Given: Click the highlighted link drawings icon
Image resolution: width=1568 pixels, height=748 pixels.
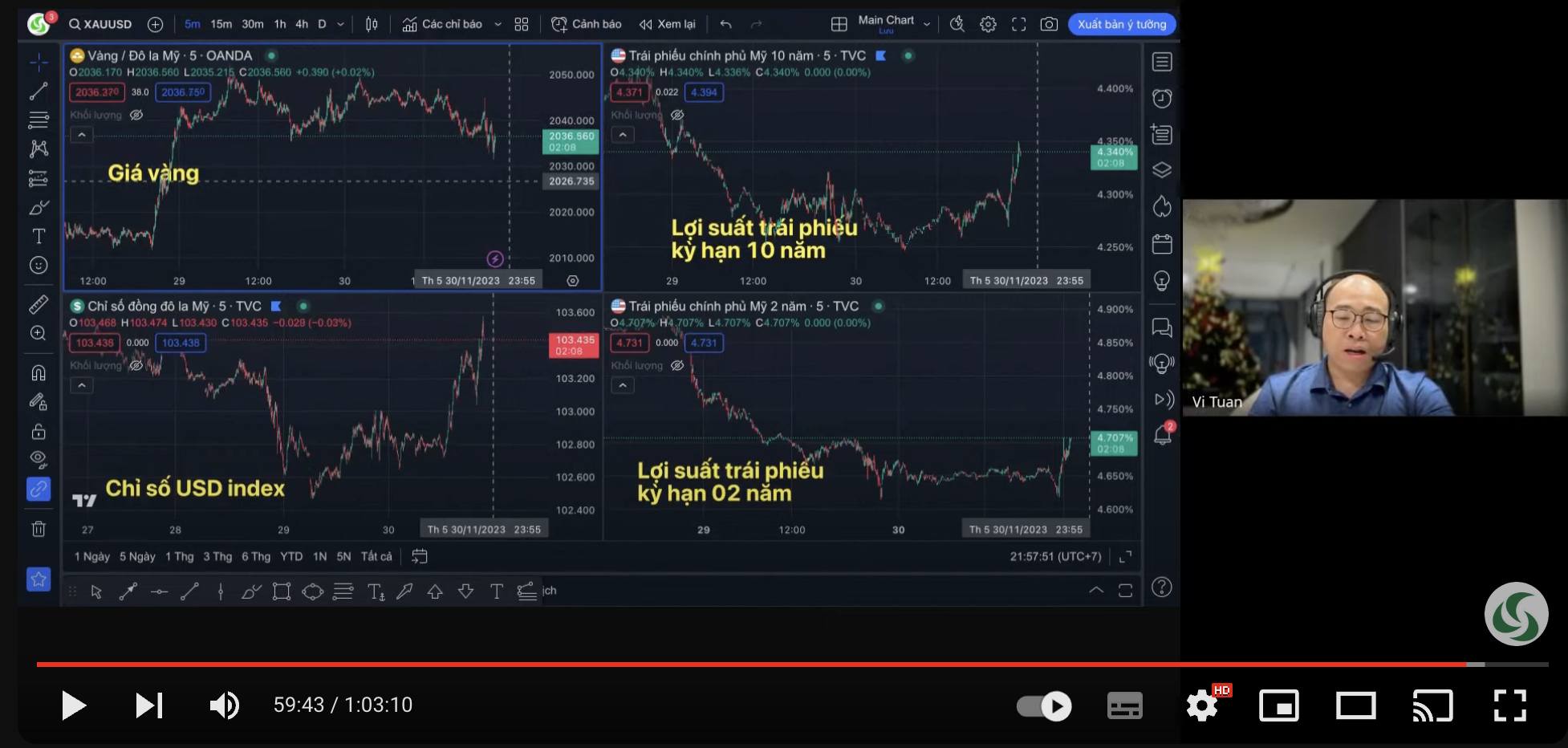Looking at the screenshot, I should coord(39,489).
